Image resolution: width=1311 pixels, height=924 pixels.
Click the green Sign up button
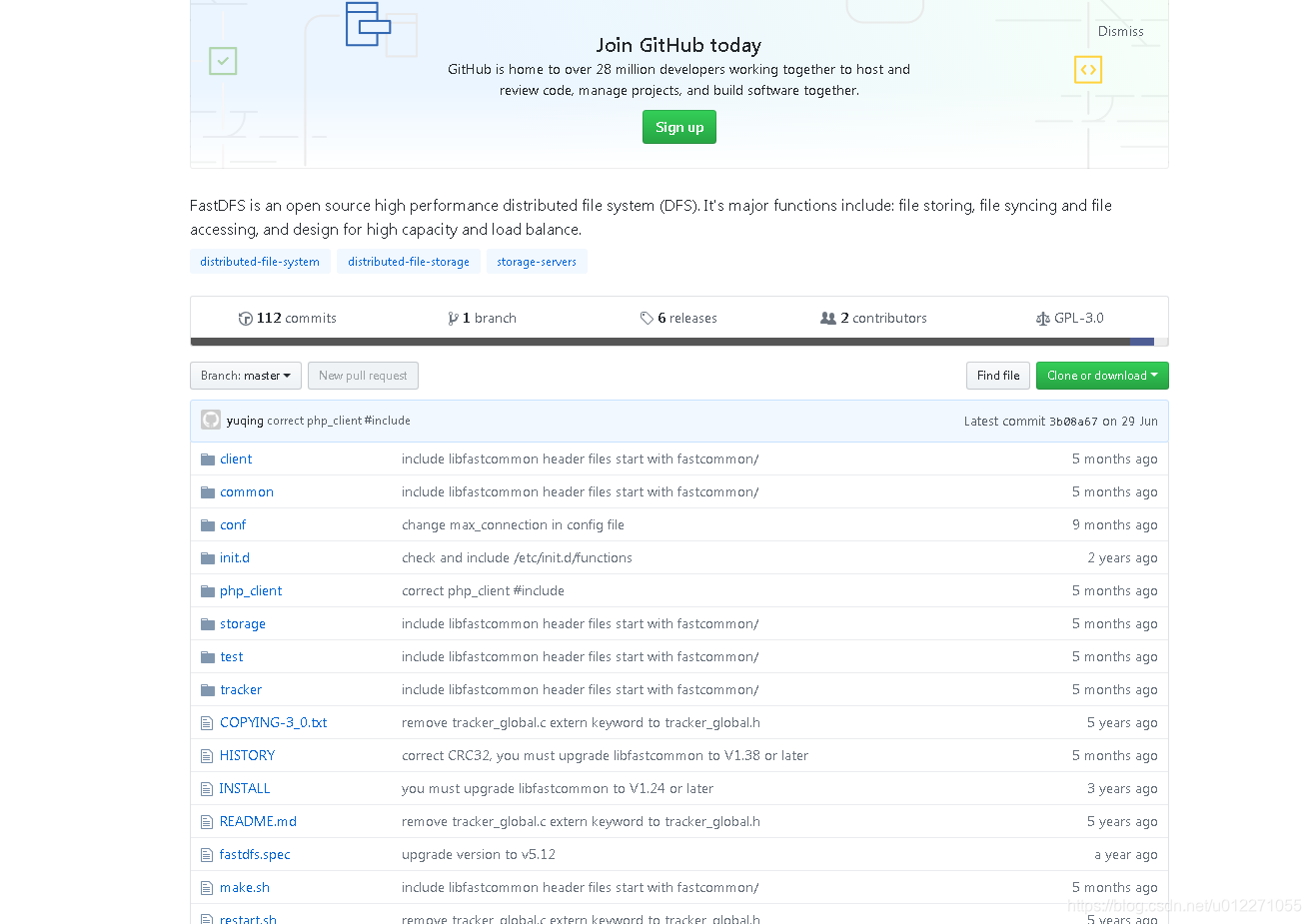[x=679, y=127]
